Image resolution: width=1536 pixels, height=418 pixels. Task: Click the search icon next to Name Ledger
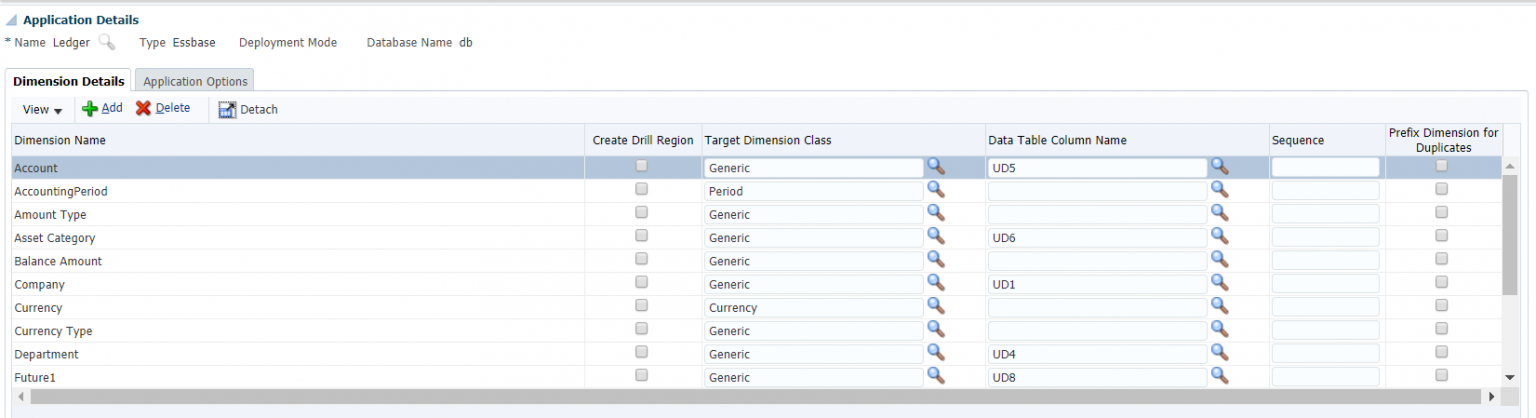point(106,42)
